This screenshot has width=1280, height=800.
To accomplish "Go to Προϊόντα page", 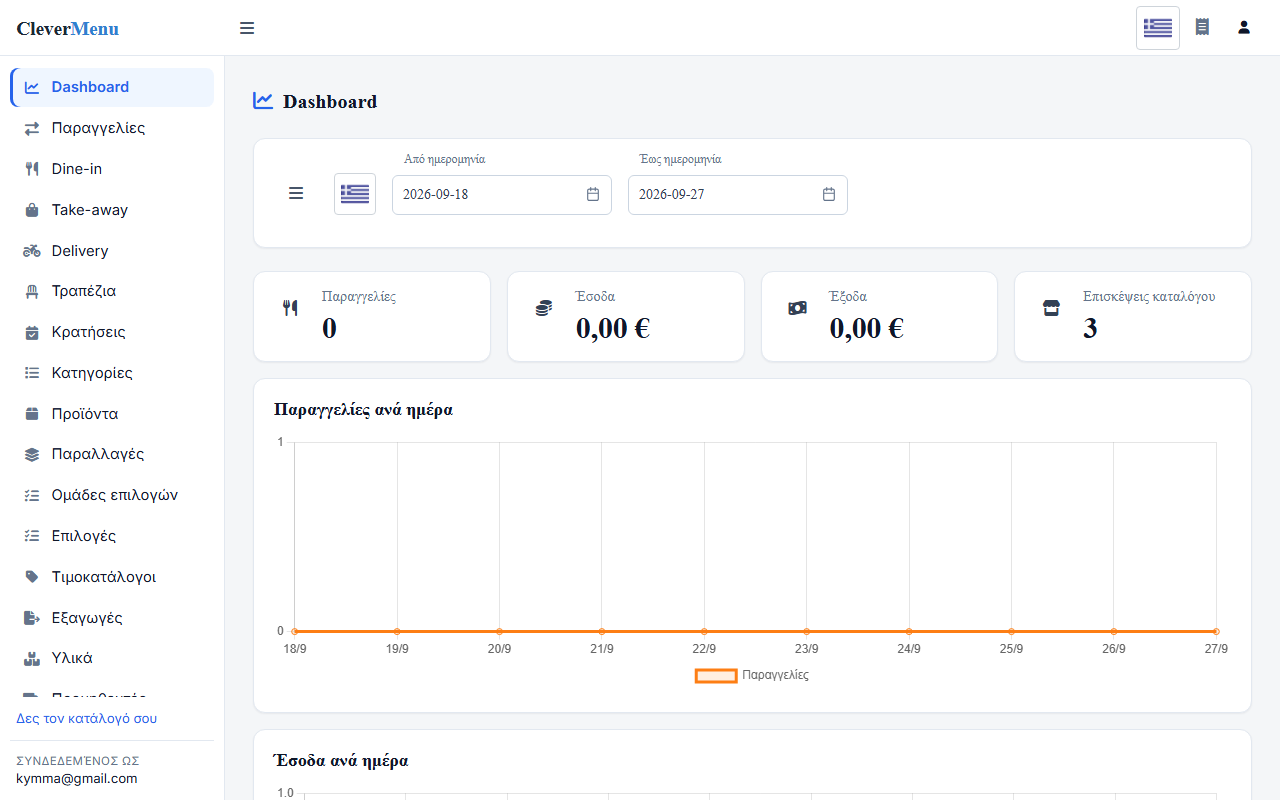I will pyautogui.click(x=112, y=414).
